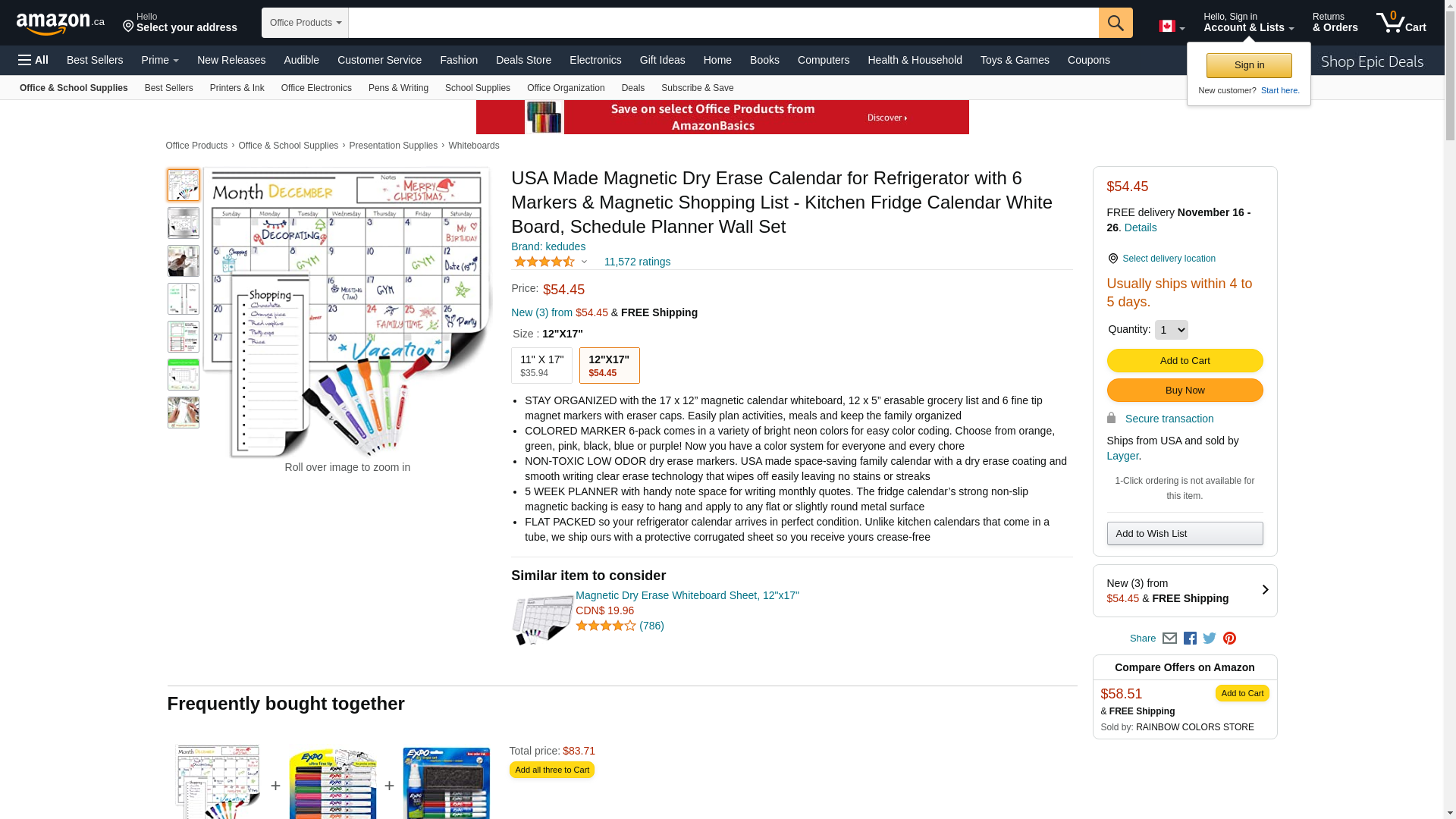Select the 12"X17" size option

[609, 366]
